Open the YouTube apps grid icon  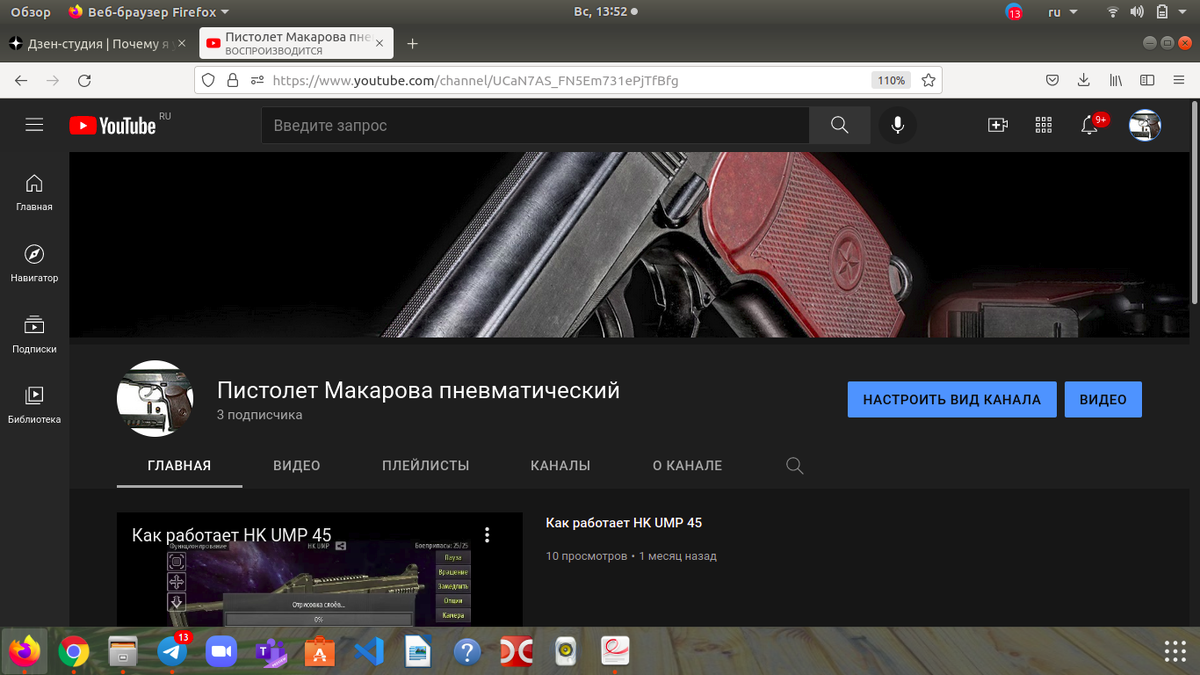(1043, 125)
